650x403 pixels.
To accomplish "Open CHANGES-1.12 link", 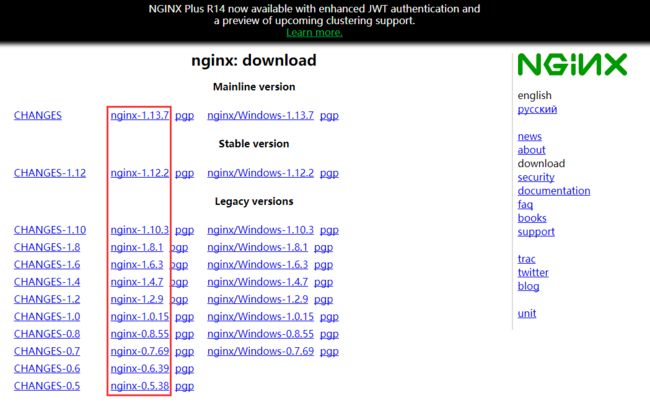I will tap(50, 173).
